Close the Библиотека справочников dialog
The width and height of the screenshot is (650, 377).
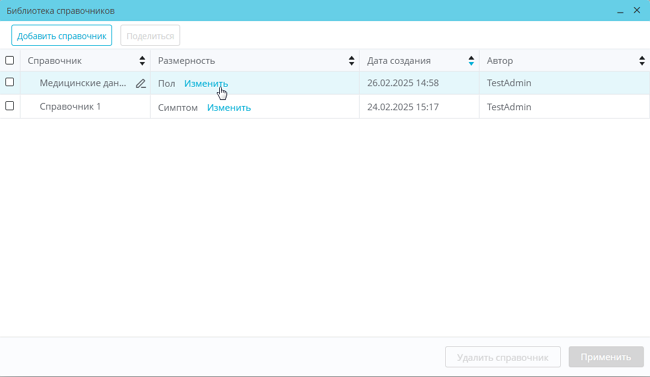click(x=637, y=10)
